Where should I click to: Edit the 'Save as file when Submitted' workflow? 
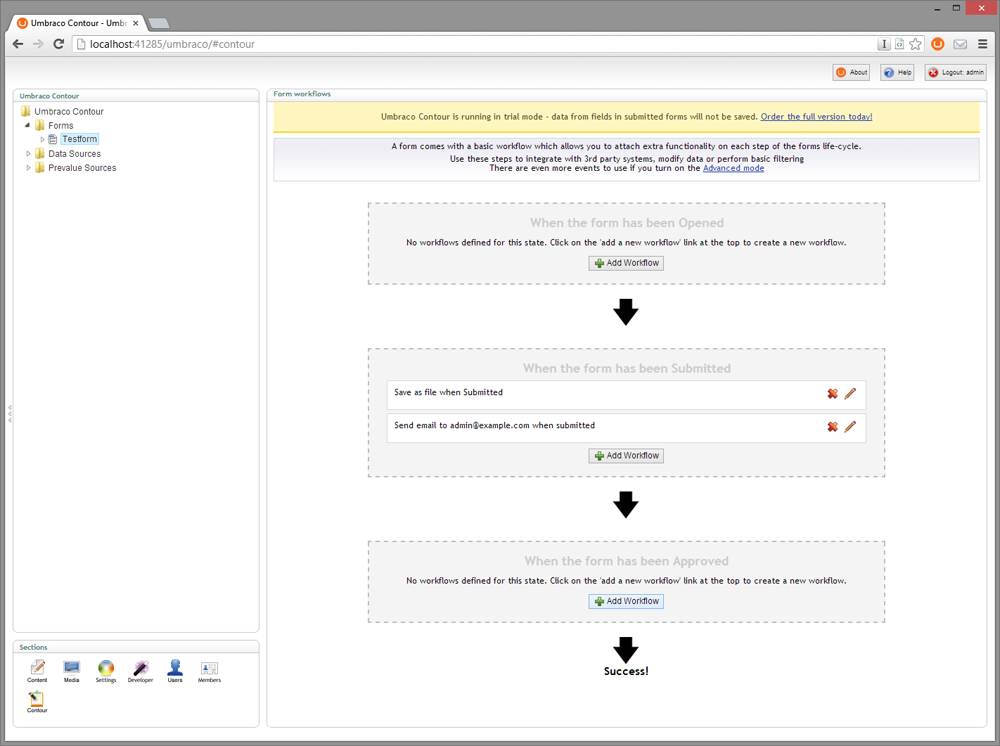click(x=850, y=394)
